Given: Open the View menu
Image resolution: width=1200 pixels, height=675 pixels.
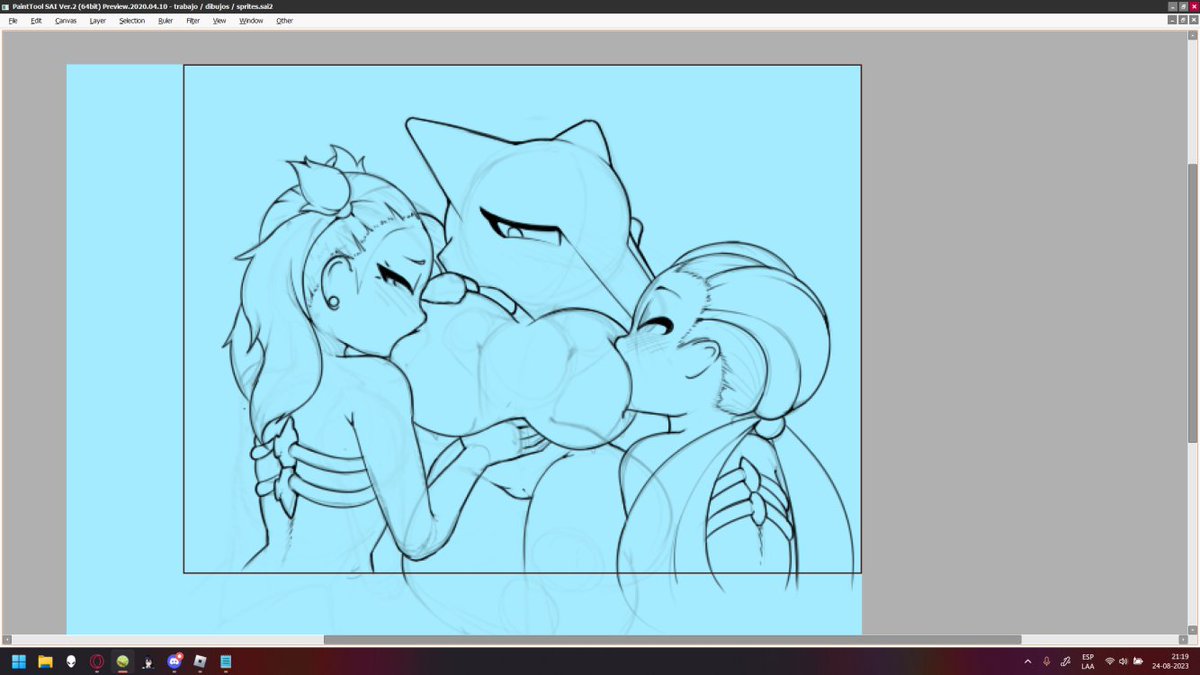Looking at the screenshot, I should click(x=219, y=20).
